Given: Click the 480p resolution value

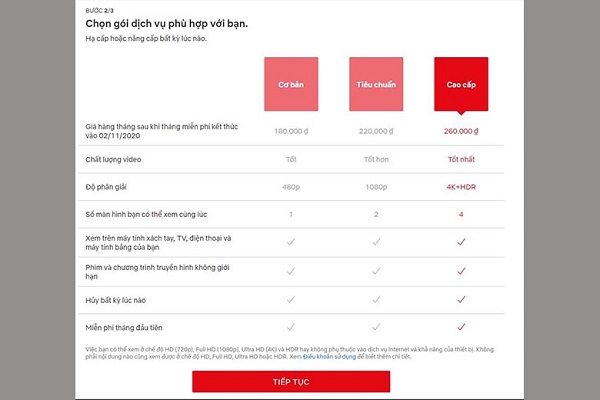Looking at the screenshot, I should pyautogui.click(x=291, y=186).
